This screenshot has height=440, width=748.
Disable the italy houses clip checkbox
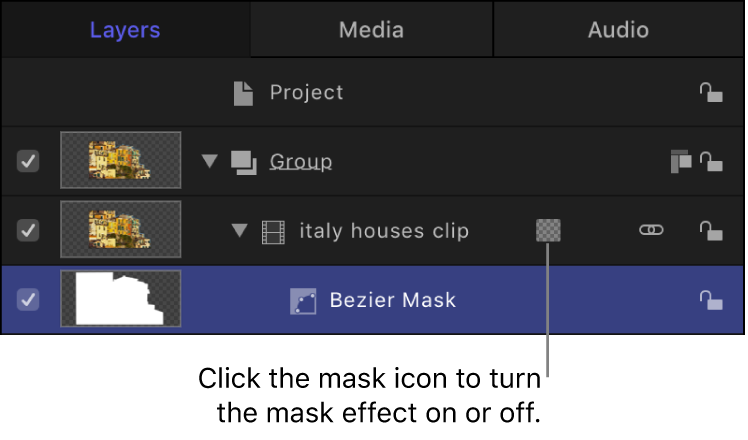tap(28, 231)
